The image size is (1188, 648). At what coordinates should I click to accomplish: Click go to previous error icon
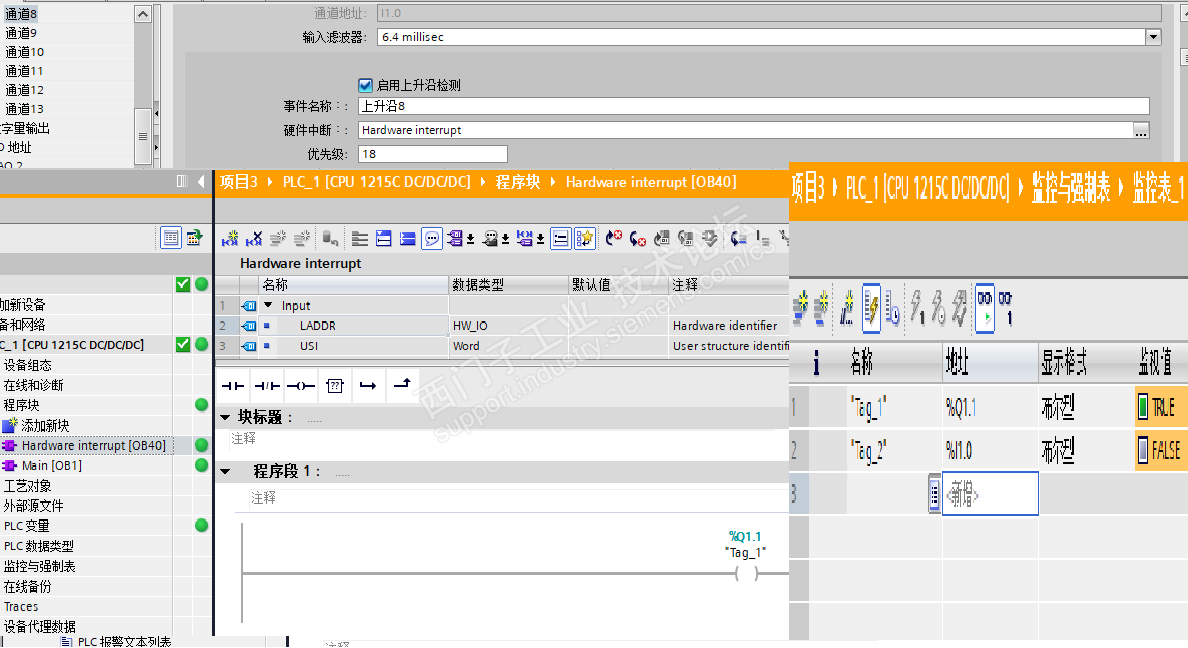click(614, 239)
